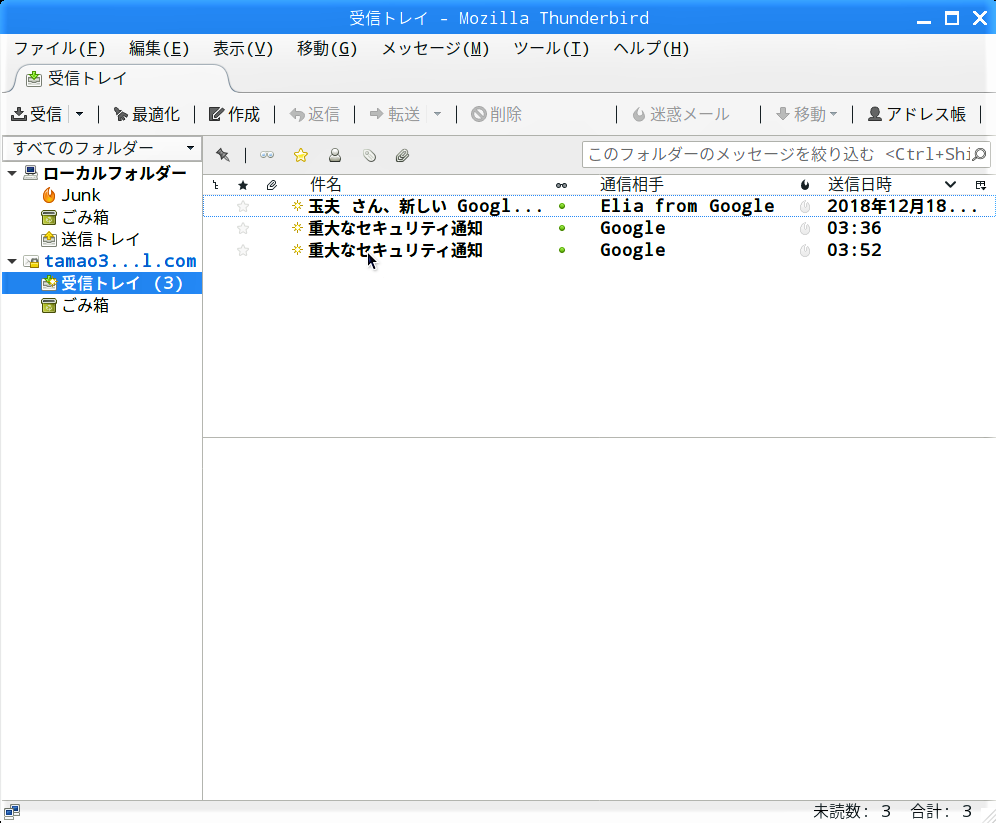This screenshot has width=996, height=823.
Task: Open the 転送 dropdown arrow
Action: [438, 114]
